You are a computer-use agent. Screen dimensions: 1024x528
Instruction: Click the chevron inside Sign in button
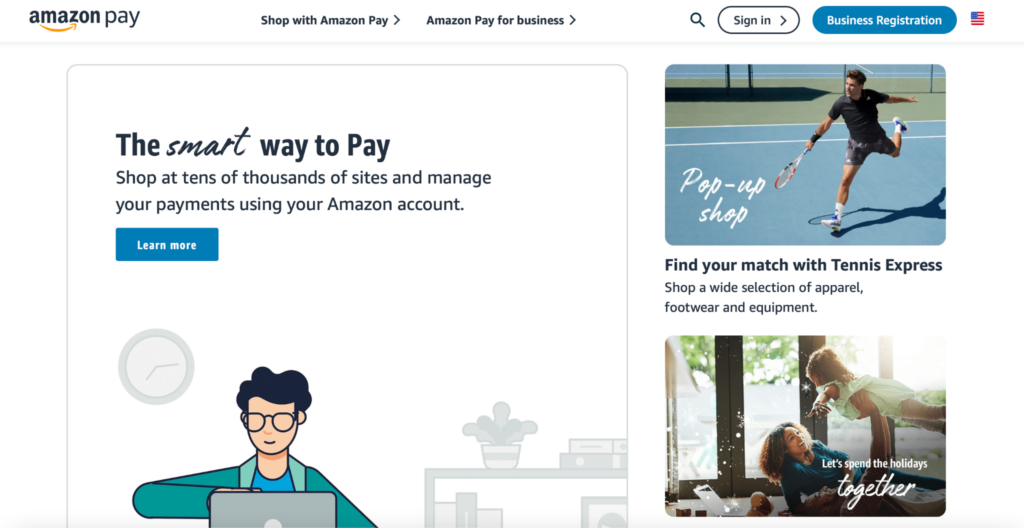coord(783,20)
